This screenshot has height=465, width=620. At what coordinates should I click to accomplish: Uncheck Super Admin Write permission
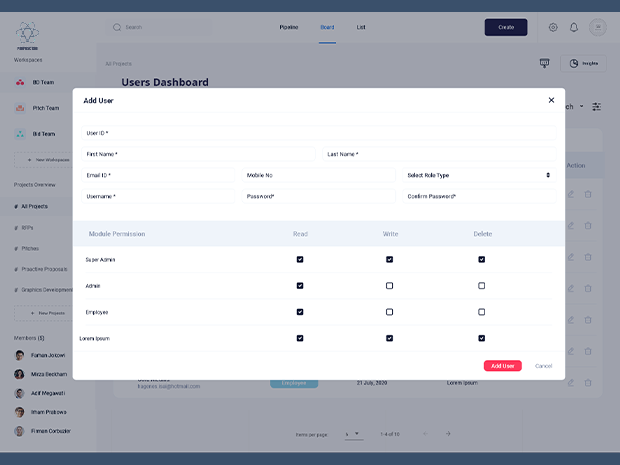tap(389, 259)
